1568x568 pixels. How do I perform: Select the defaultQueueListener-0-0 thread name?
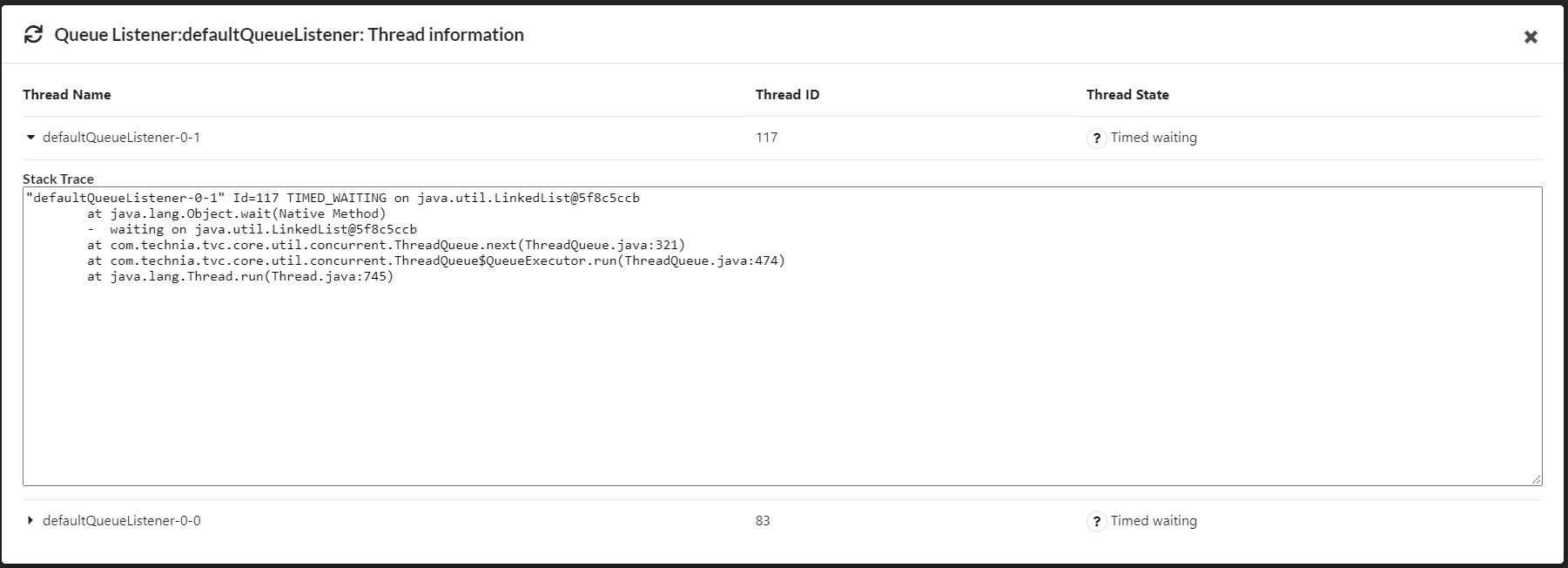coord(121,521)
